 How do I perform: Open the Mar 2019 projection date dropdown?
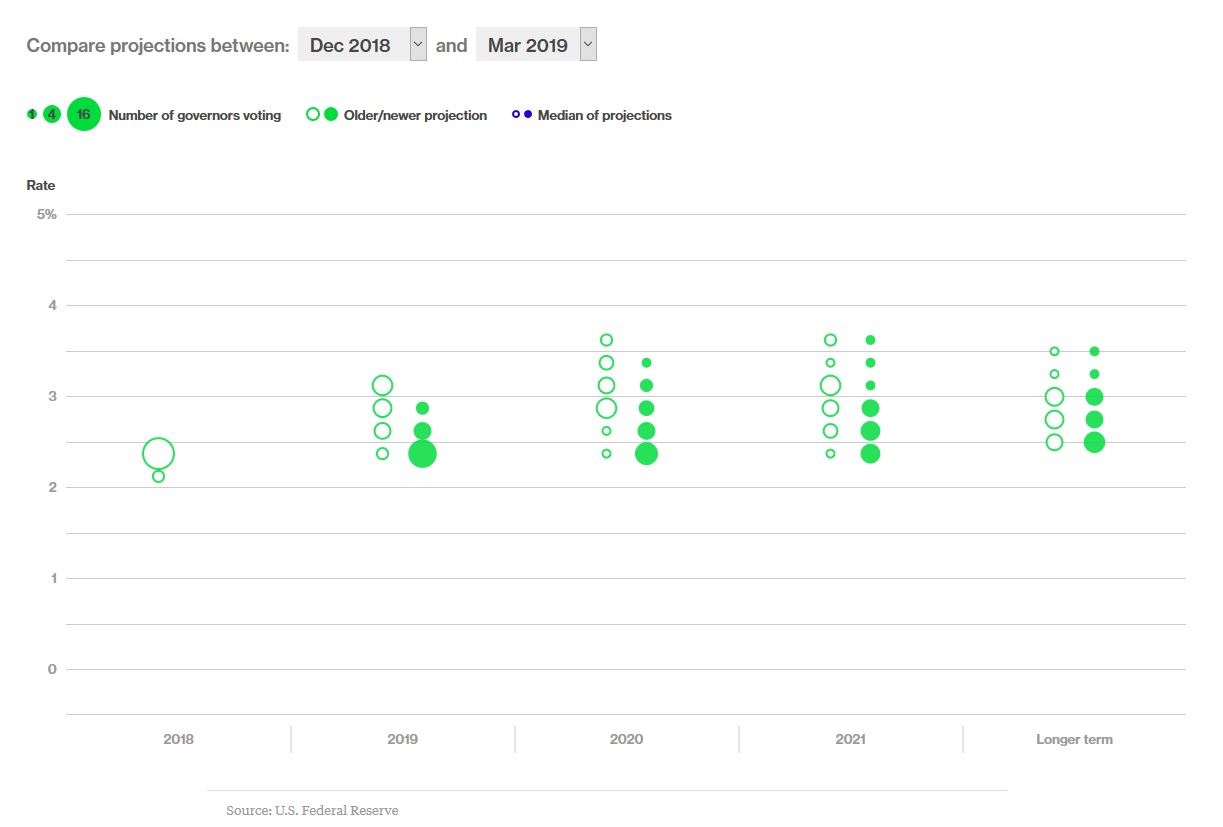[x=536, y=45]
